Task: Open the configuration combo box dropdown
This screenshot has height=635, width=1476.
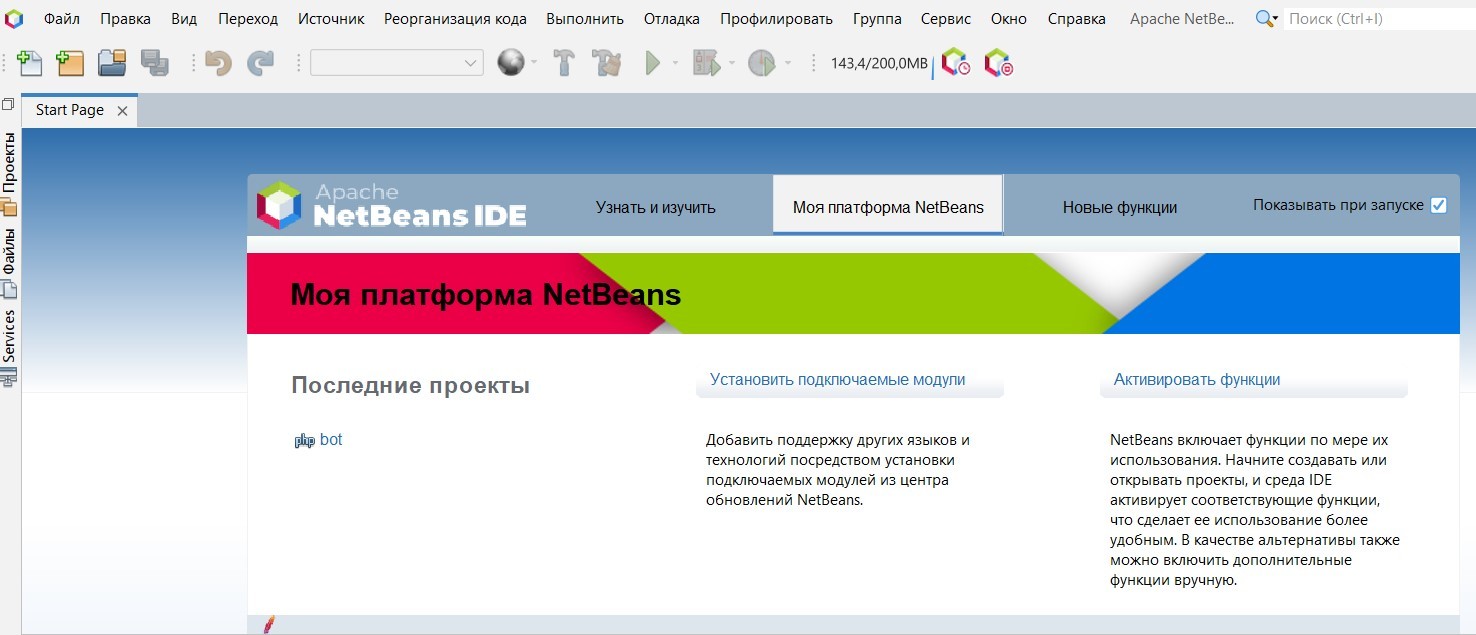Action: coord(468,62)
